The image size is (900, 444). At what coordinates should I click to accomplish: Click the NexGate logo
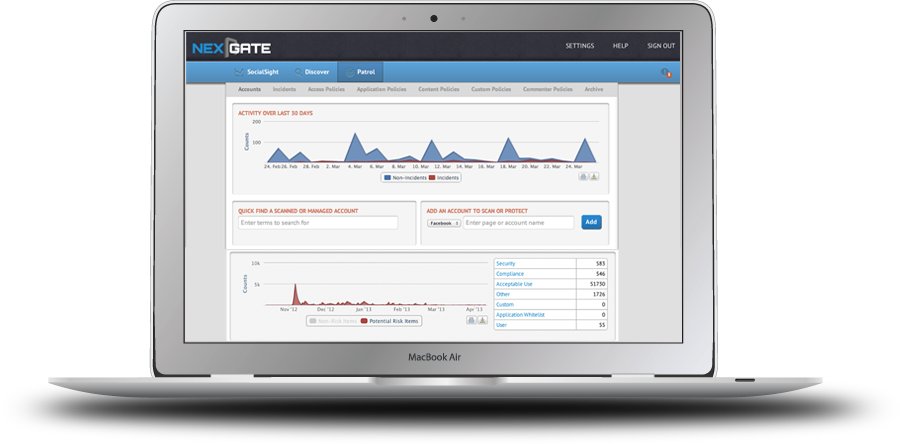pyautogui.click(x=231, y=46)
